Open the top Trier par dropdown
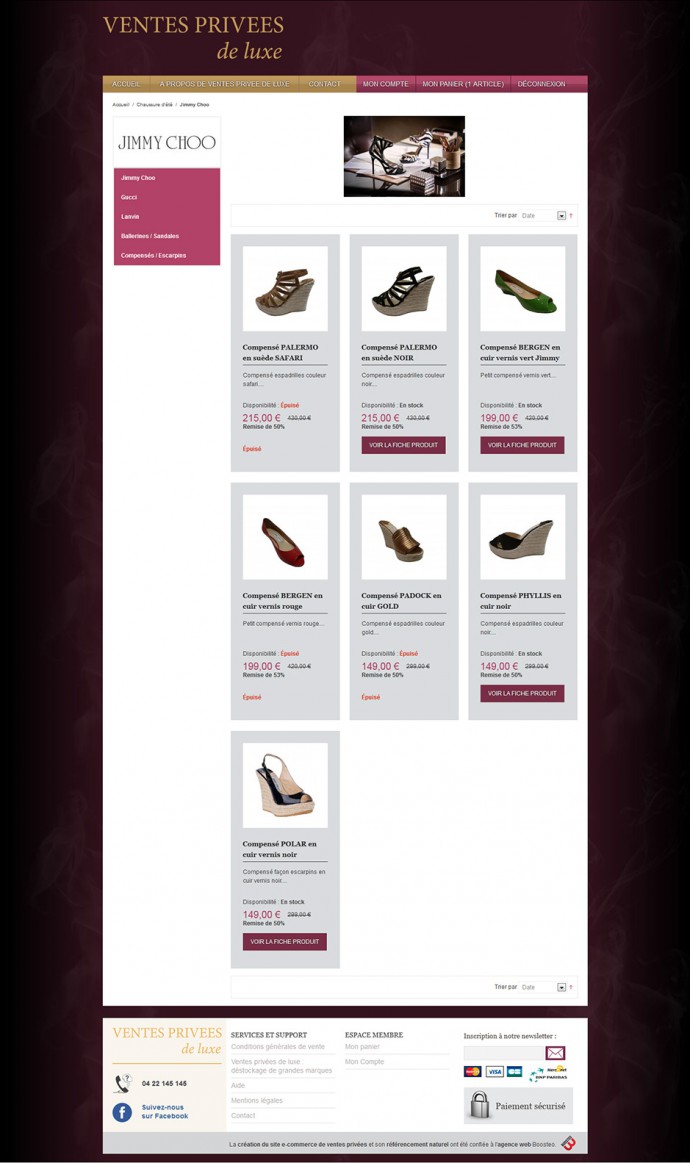The image size is (690, 1163). point(542,216)
